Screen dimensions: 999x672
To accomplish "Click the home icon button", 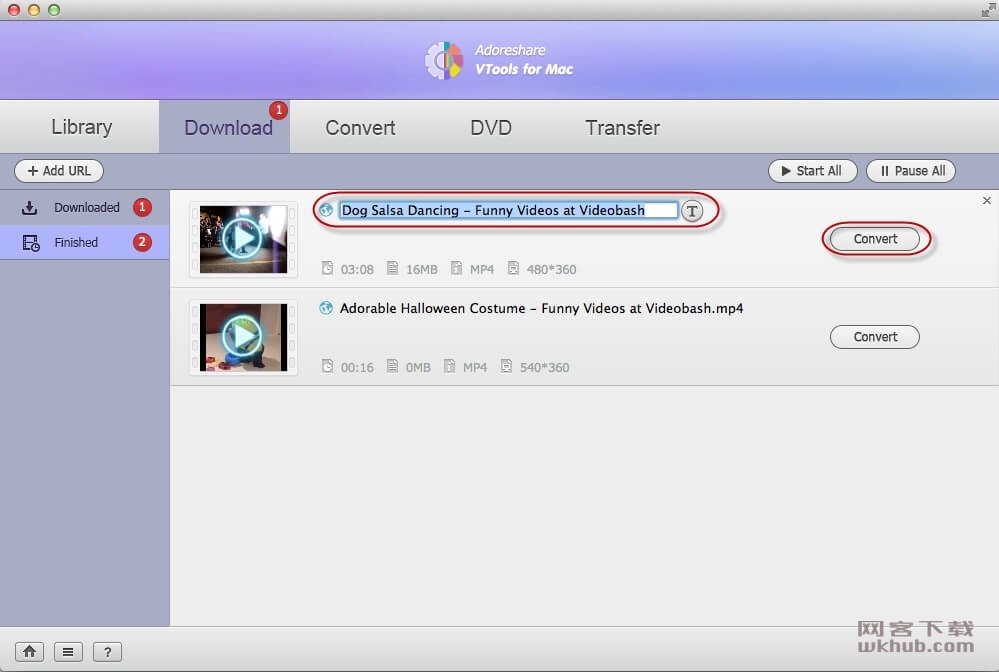I will 29,652.
